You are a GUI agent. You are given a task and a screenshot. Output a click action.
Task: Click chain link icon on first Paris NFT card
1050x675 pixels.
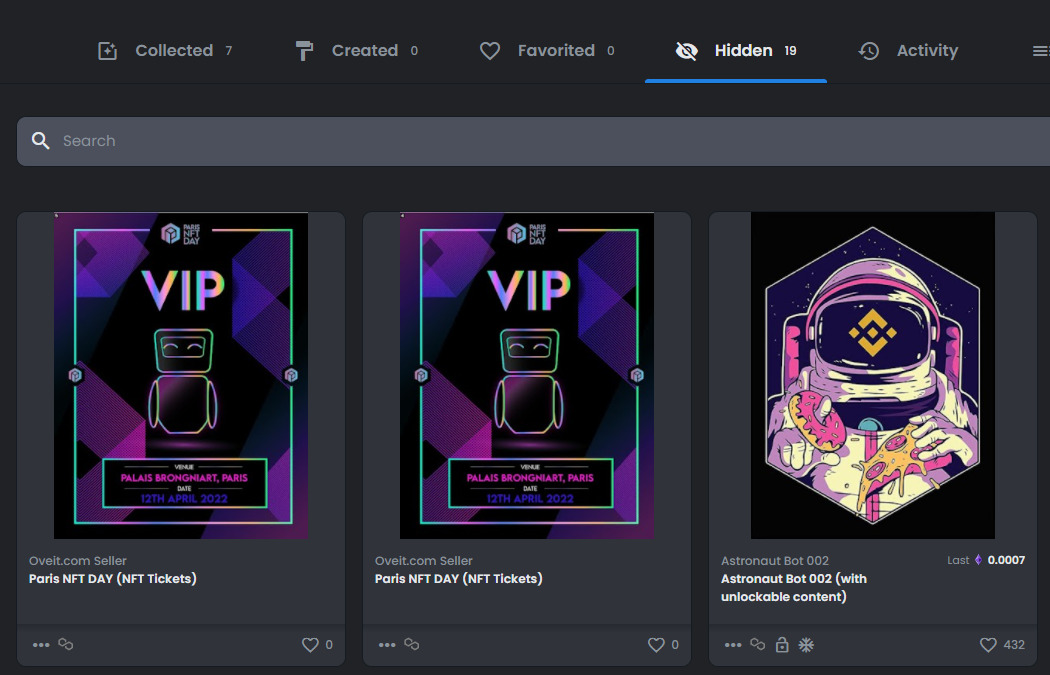tap(66, 645)
